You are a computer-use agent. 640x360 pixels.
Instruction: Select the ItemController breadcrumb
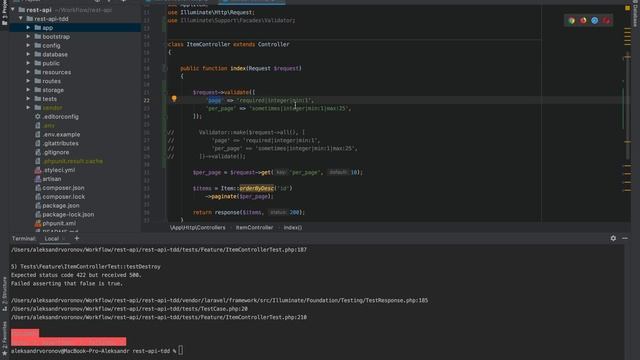254,228
